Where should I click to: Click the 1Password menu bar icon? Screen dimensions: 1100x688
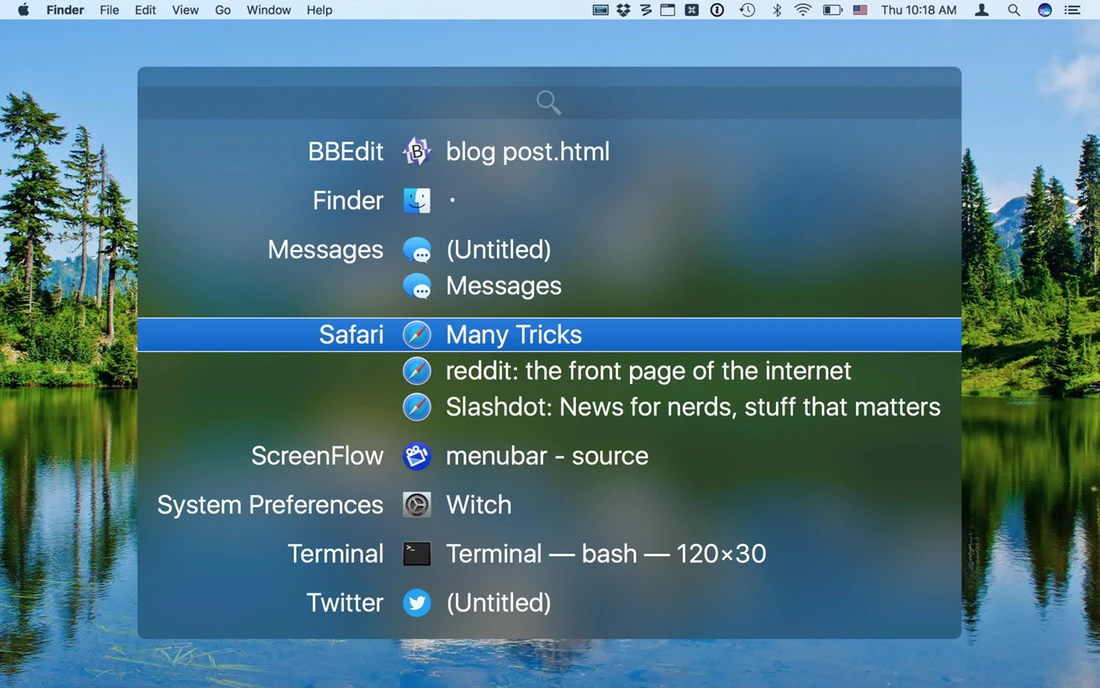(717, 10)
